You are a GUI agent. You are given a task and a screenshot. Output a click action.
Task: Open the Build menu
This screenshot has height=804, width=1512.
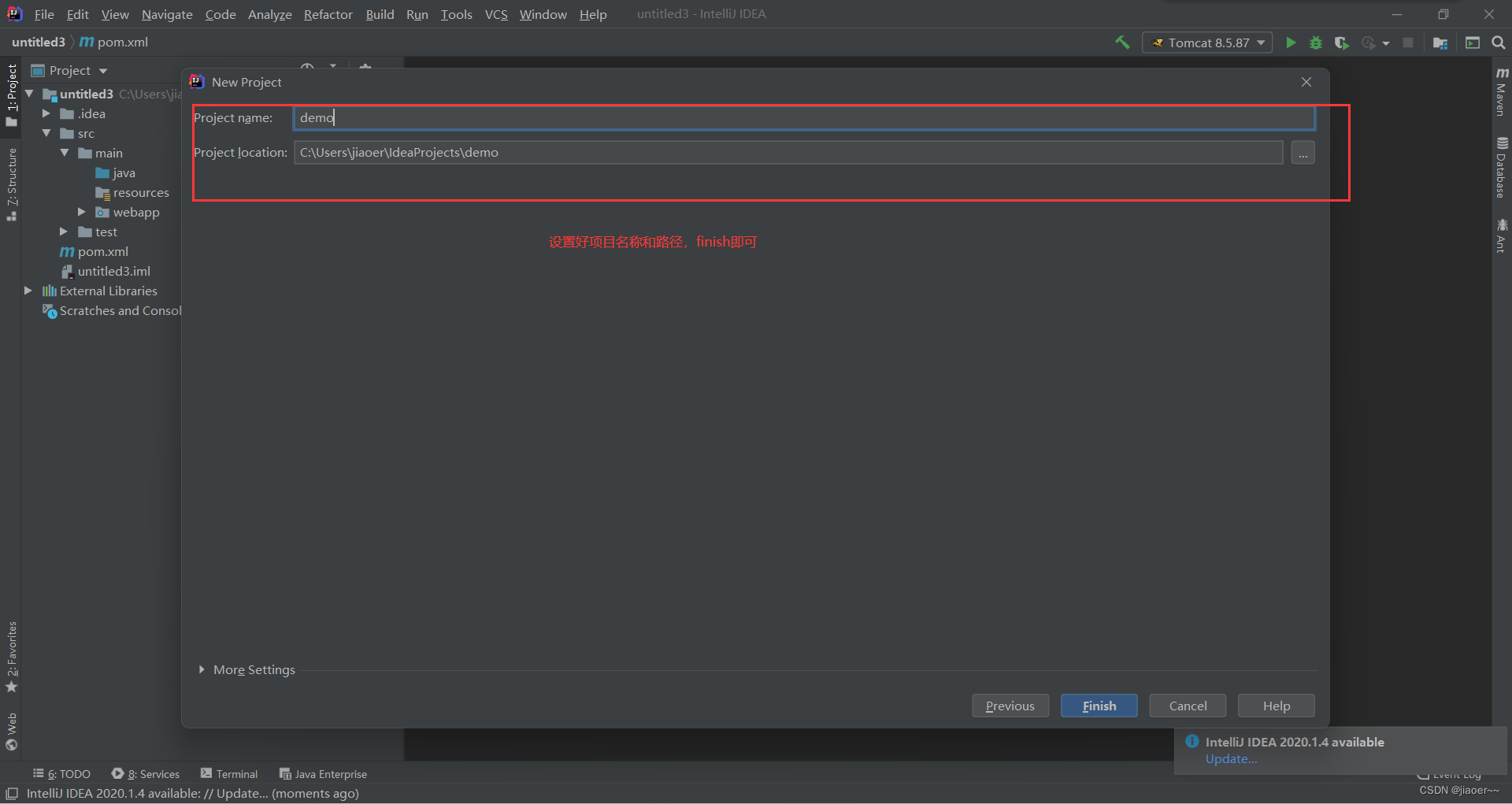[380, 14]
